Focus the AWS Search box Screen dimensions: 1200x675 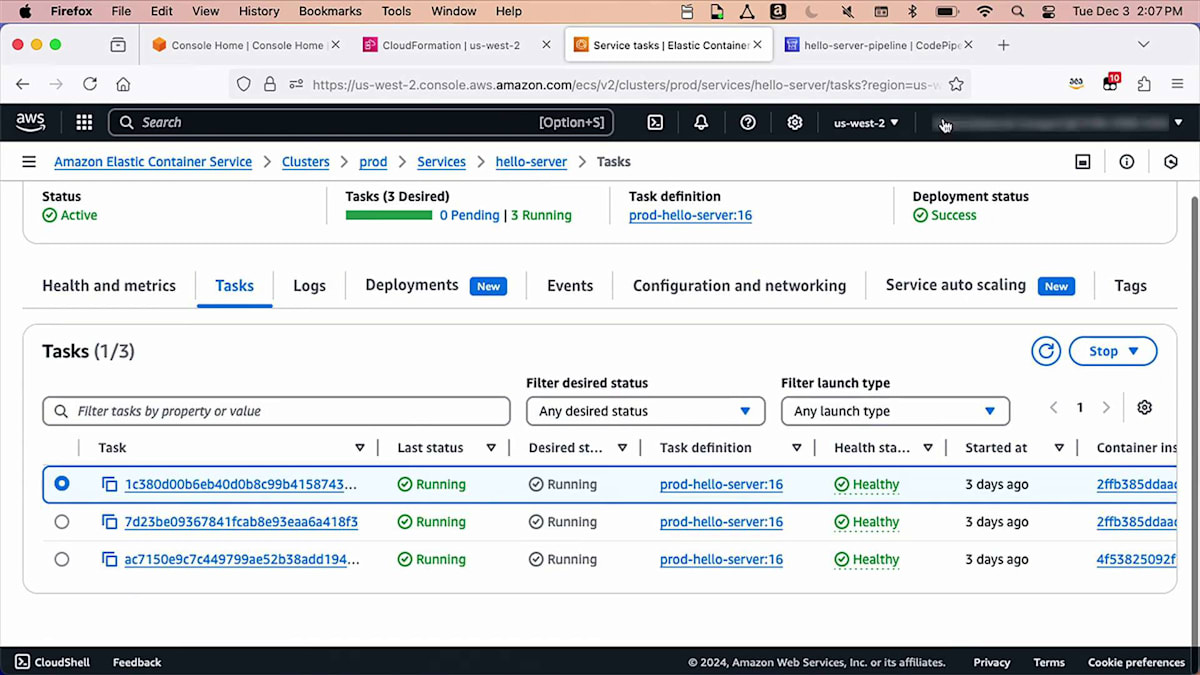(360, 122)
